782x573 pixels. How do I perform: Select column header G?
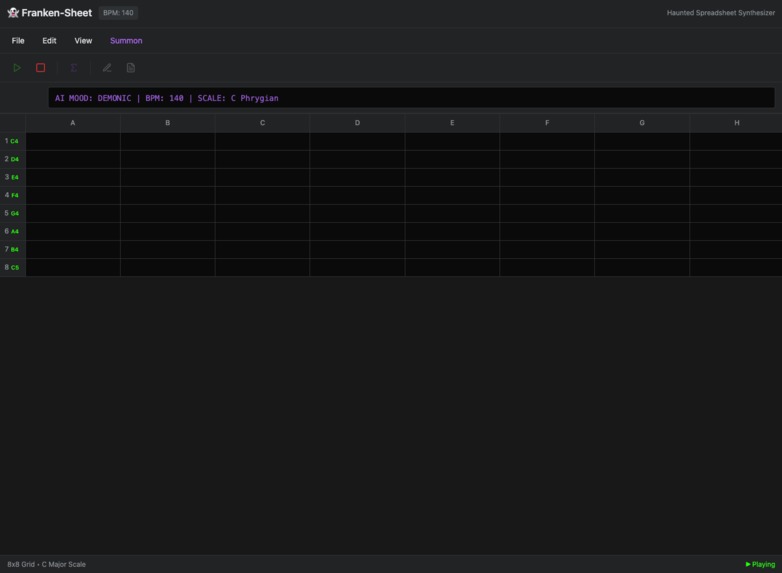642,123
